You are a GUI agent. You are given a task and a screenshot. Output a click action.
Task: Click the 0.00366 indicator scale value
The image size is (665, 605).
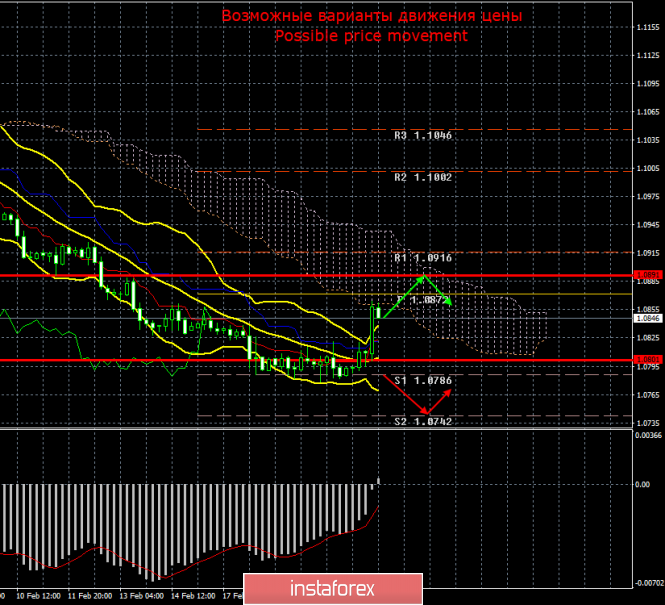(648, 435)
